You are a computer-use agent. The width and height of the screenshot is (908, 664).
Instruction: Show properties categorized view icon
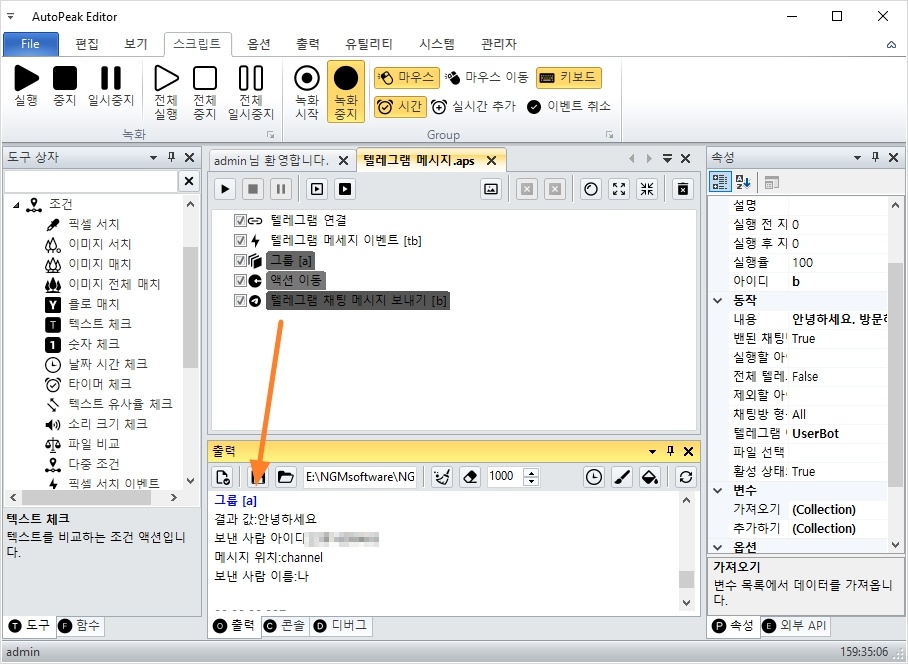(x=720, y=182)
